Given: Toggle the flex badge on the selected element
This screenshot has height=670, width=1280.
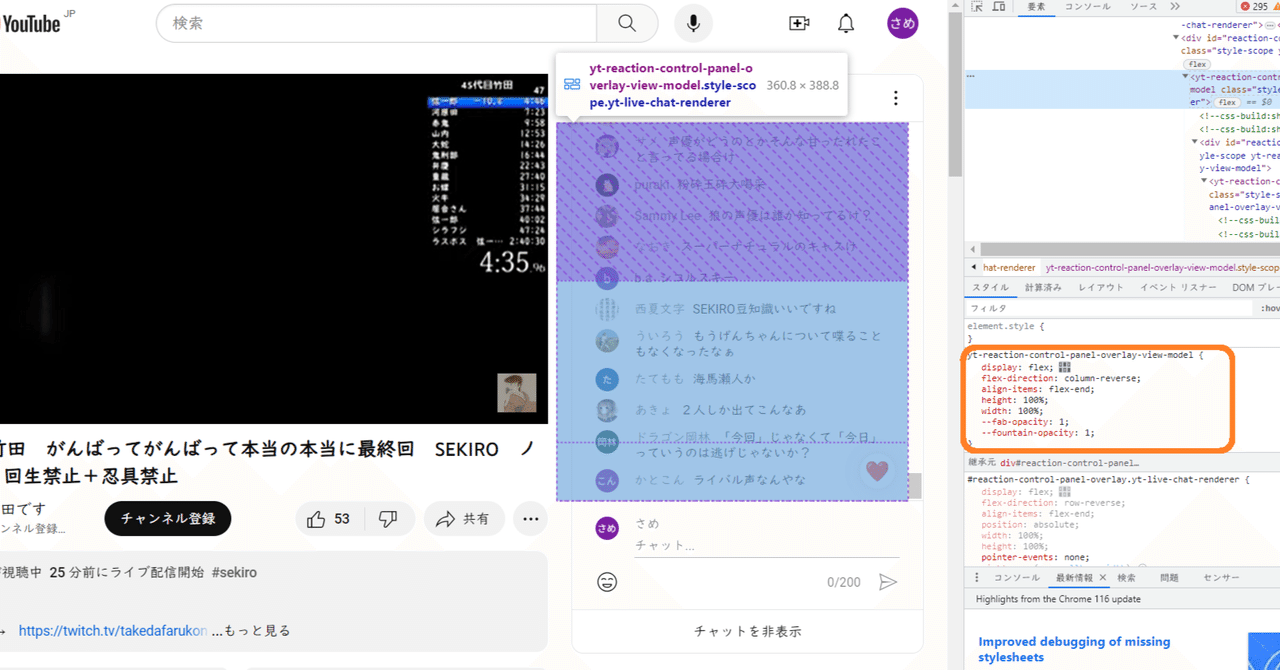Looking at the screenshot, I should pos(1227,100).
